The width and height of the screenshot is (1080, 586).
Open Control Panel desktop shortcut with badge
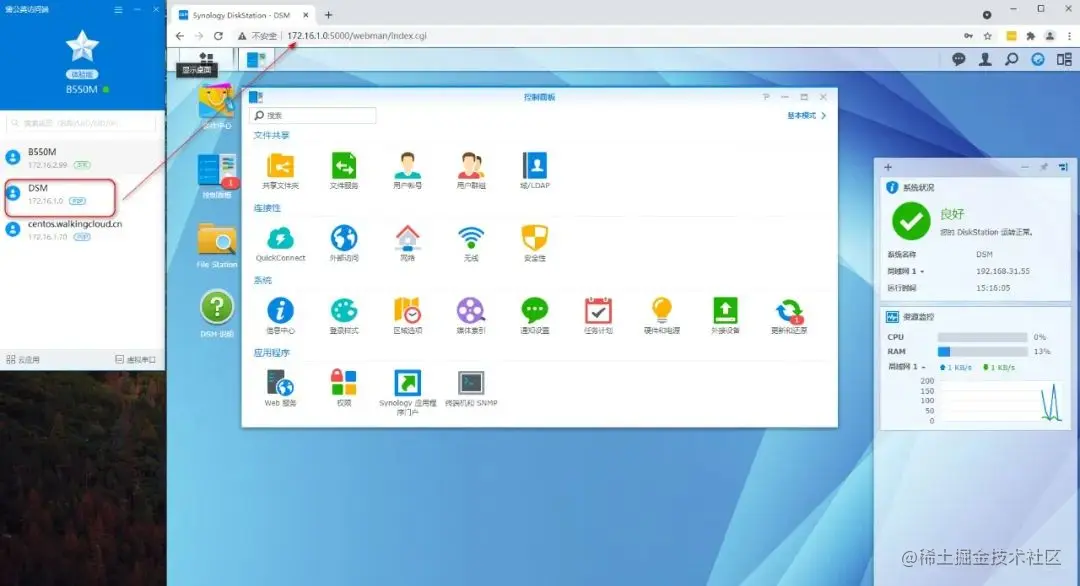coord(216,170)
